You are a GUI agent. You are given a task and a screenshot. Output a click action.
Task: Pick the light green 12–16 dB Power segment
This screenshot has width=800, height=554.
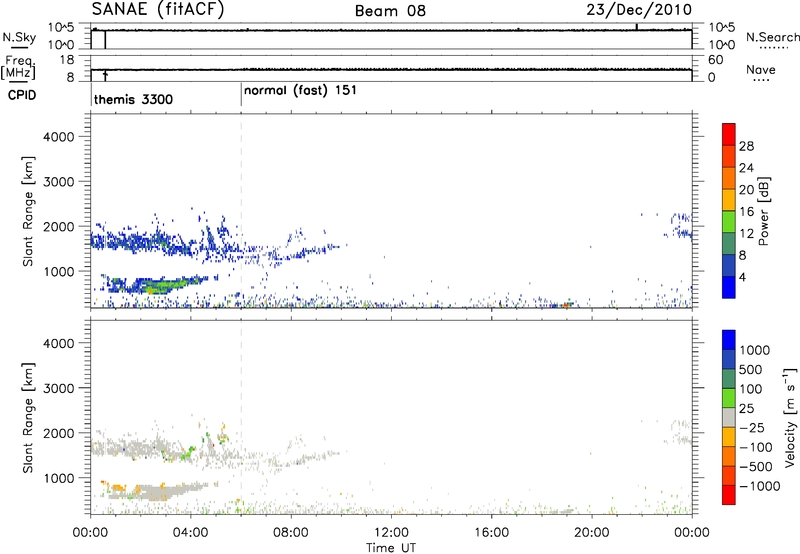coord(729,222)
